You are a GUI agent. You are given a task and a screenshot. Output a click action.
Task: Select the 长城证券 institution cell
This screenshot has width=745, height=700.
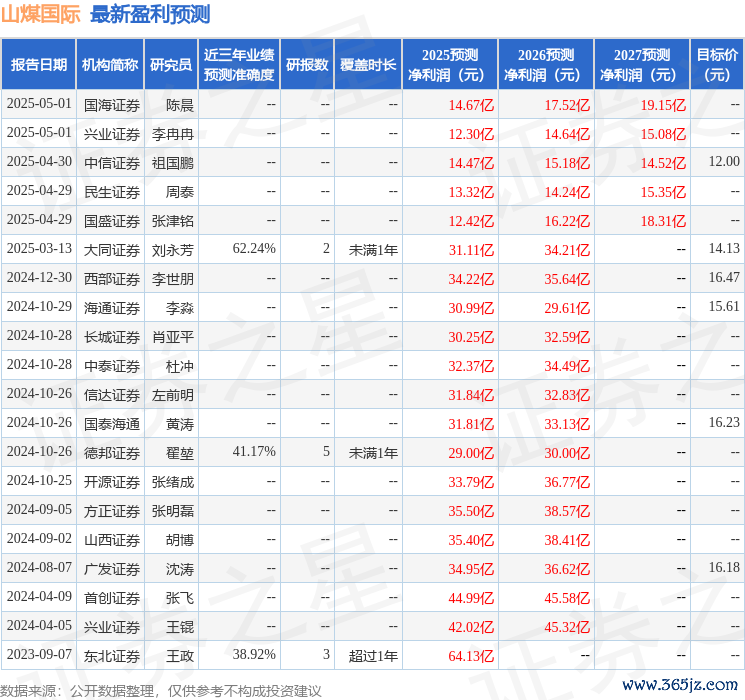(x=112, y=337)
